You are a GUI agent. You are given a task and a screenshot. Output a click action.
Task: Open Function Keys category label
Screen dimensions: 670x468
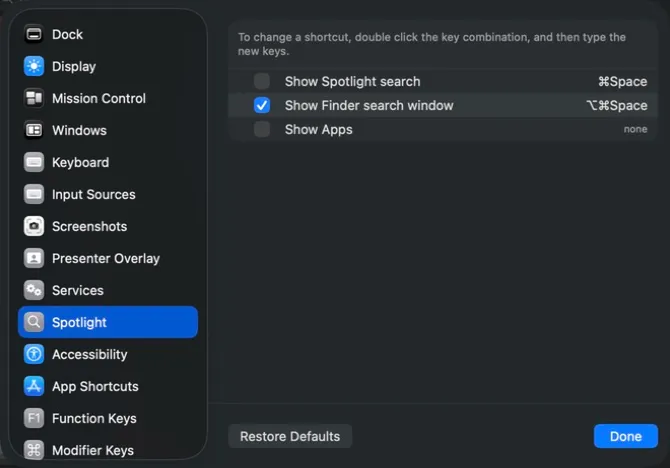click(x=94, y=419)
